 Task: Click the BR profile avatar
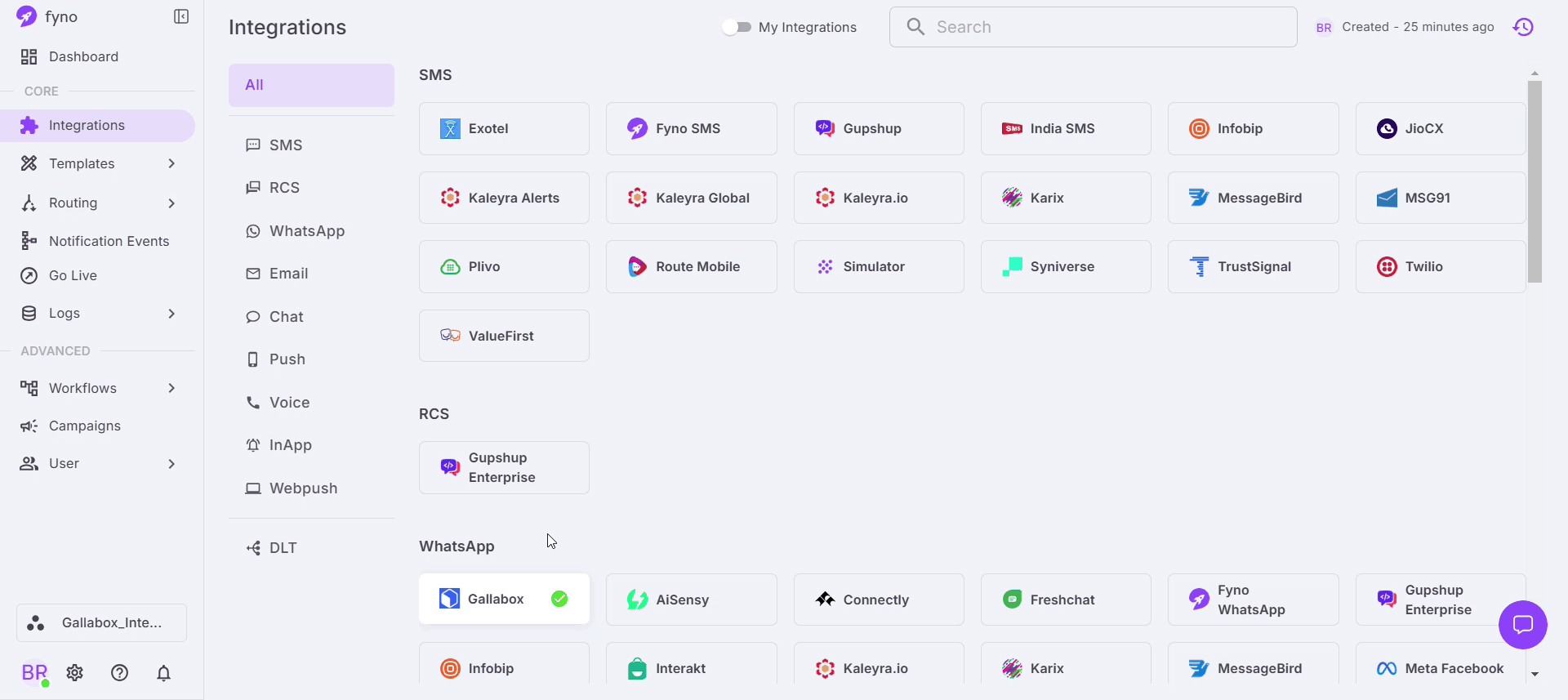pos(34,672)
